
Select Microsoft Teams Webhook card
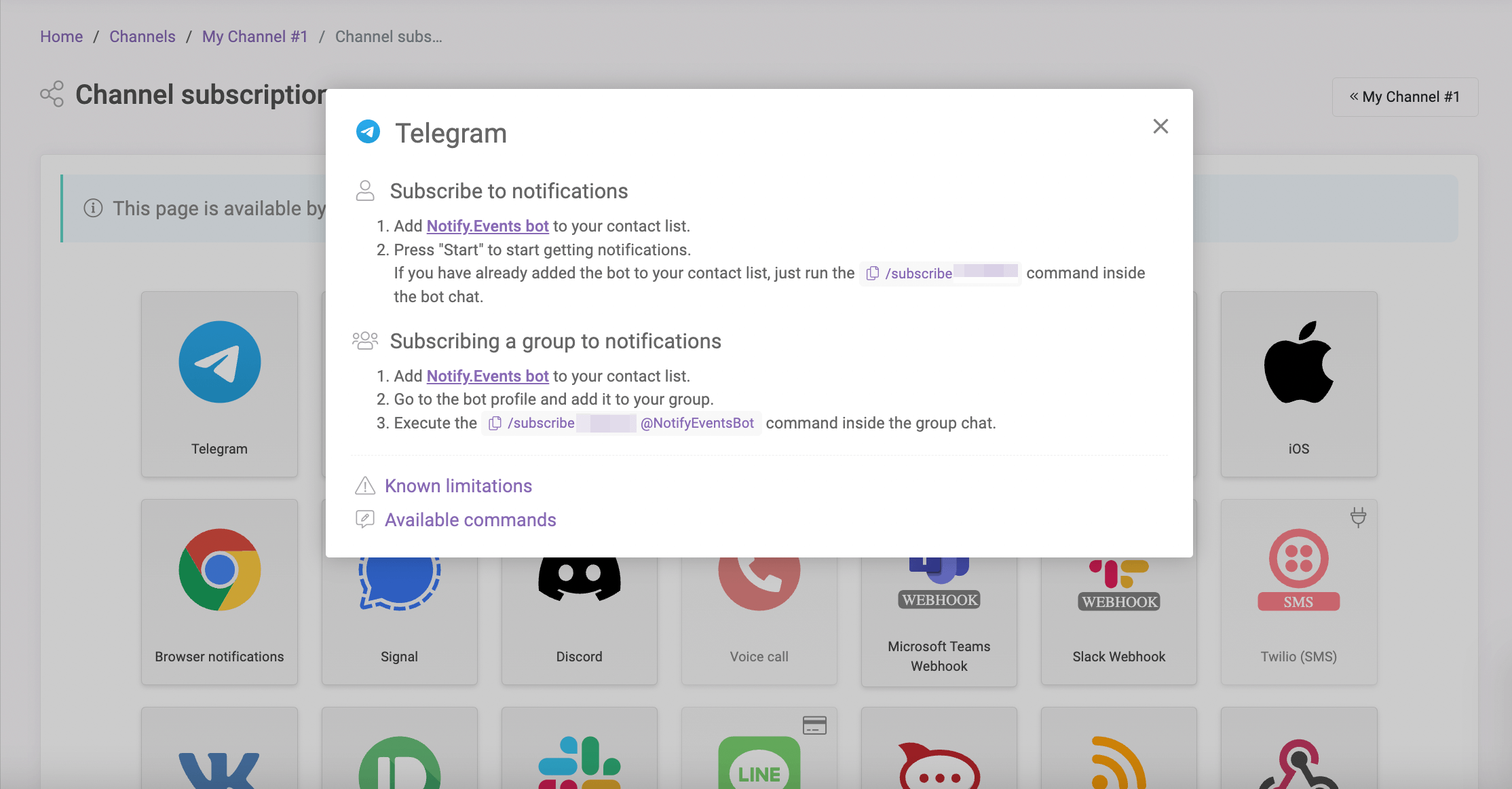click(939, 621)
